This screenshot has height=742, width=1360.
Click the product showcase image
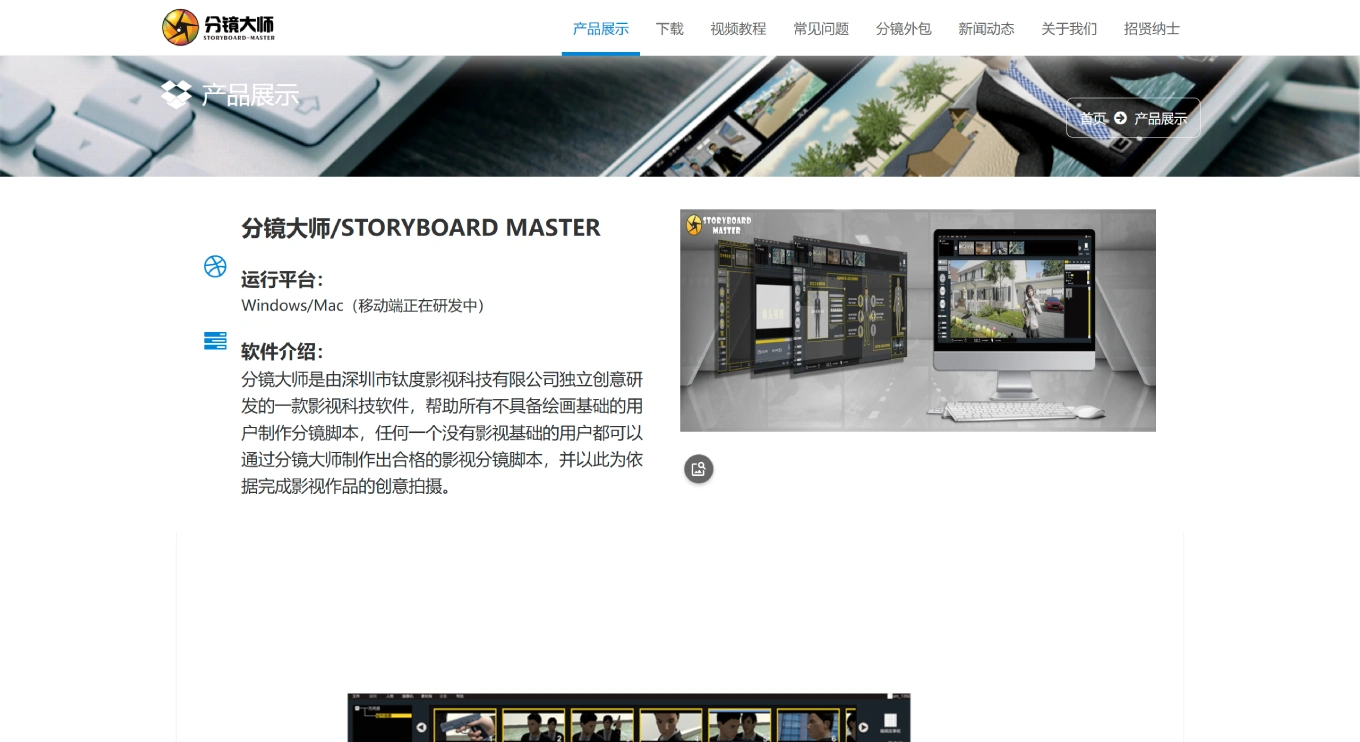pyautogui.click(x=918, y=320)
